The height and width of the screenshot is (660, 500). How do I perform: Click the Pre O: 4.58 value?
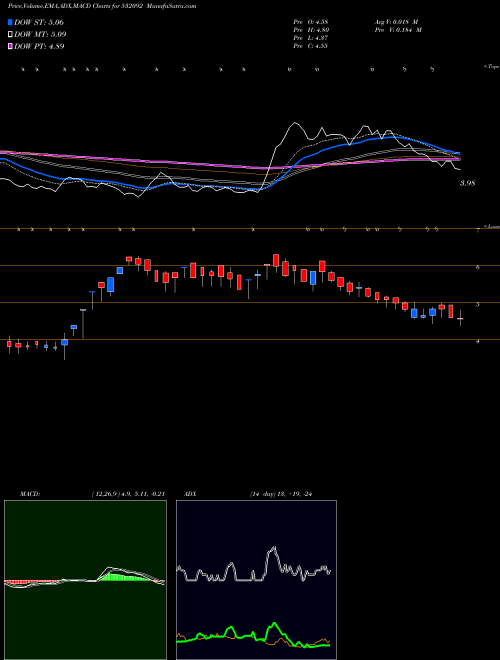[x=311, y=21]
